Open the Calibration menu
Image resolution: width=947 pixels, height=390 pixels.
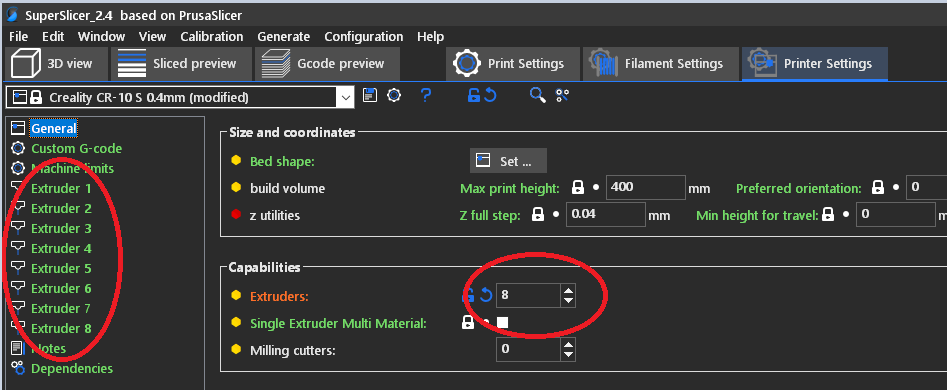(212, 37)
